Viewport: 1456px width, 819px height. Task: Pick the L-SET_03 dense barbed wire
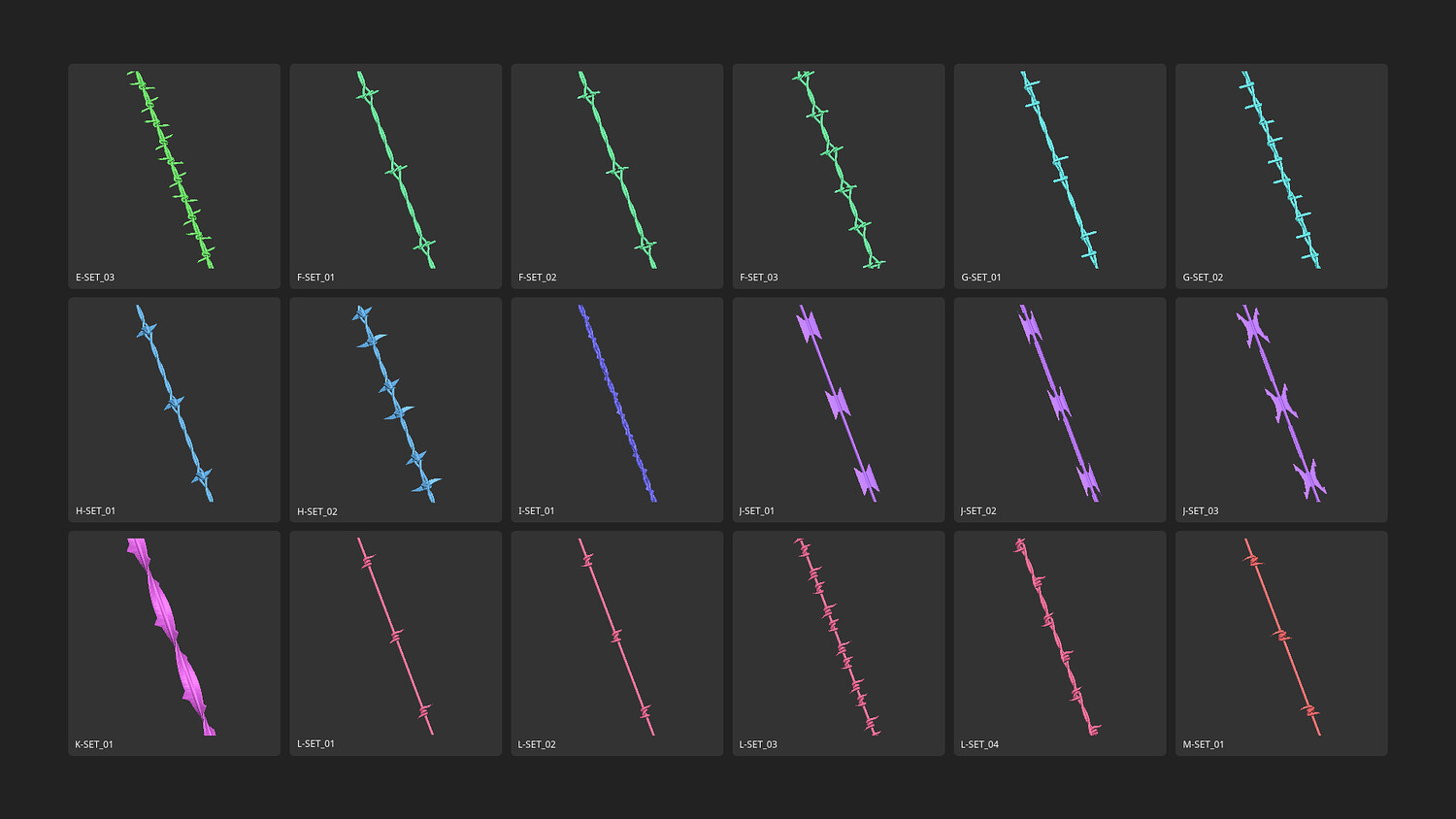pos(839,643)
